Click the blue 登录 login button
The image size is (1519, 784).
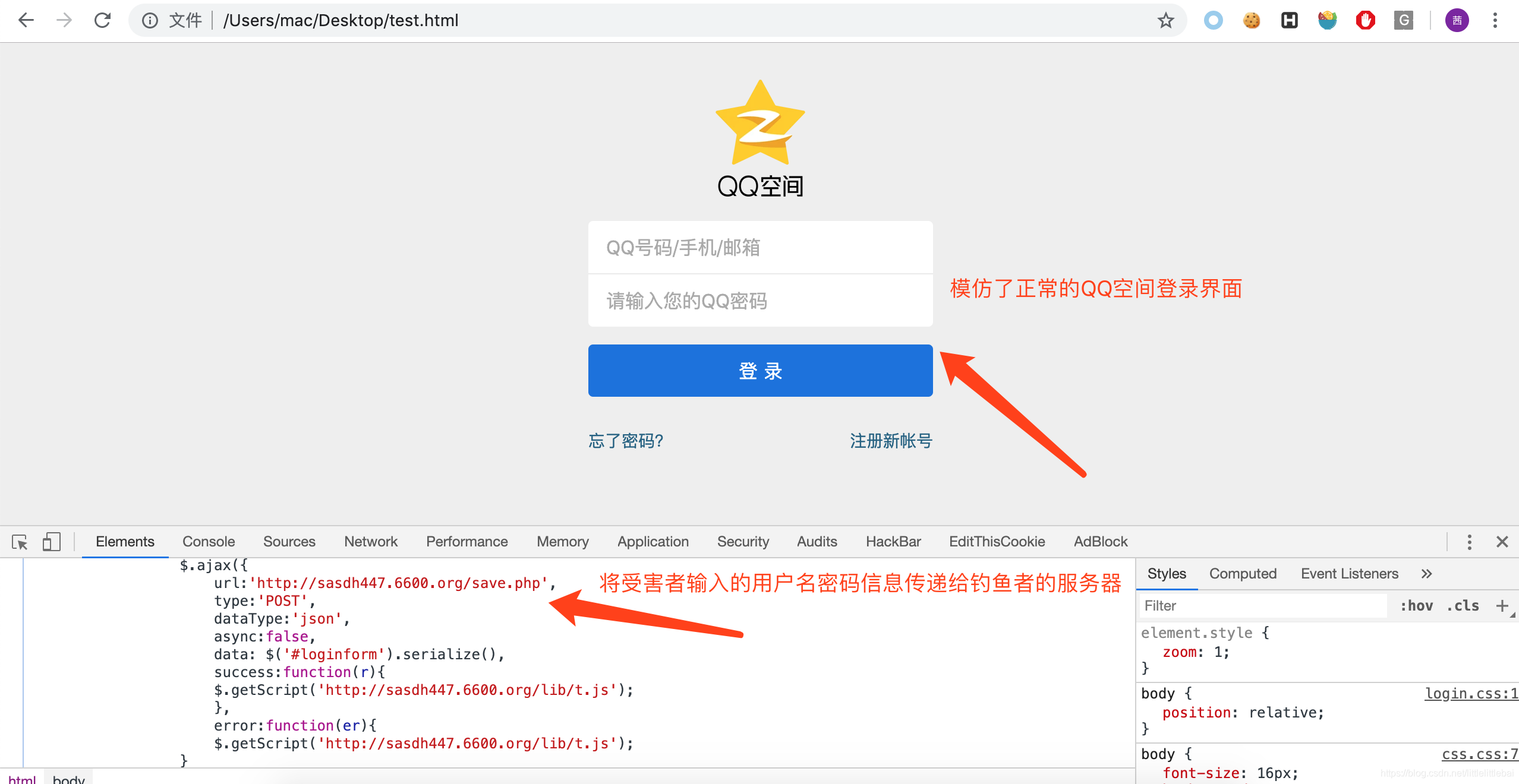[760, 371]
